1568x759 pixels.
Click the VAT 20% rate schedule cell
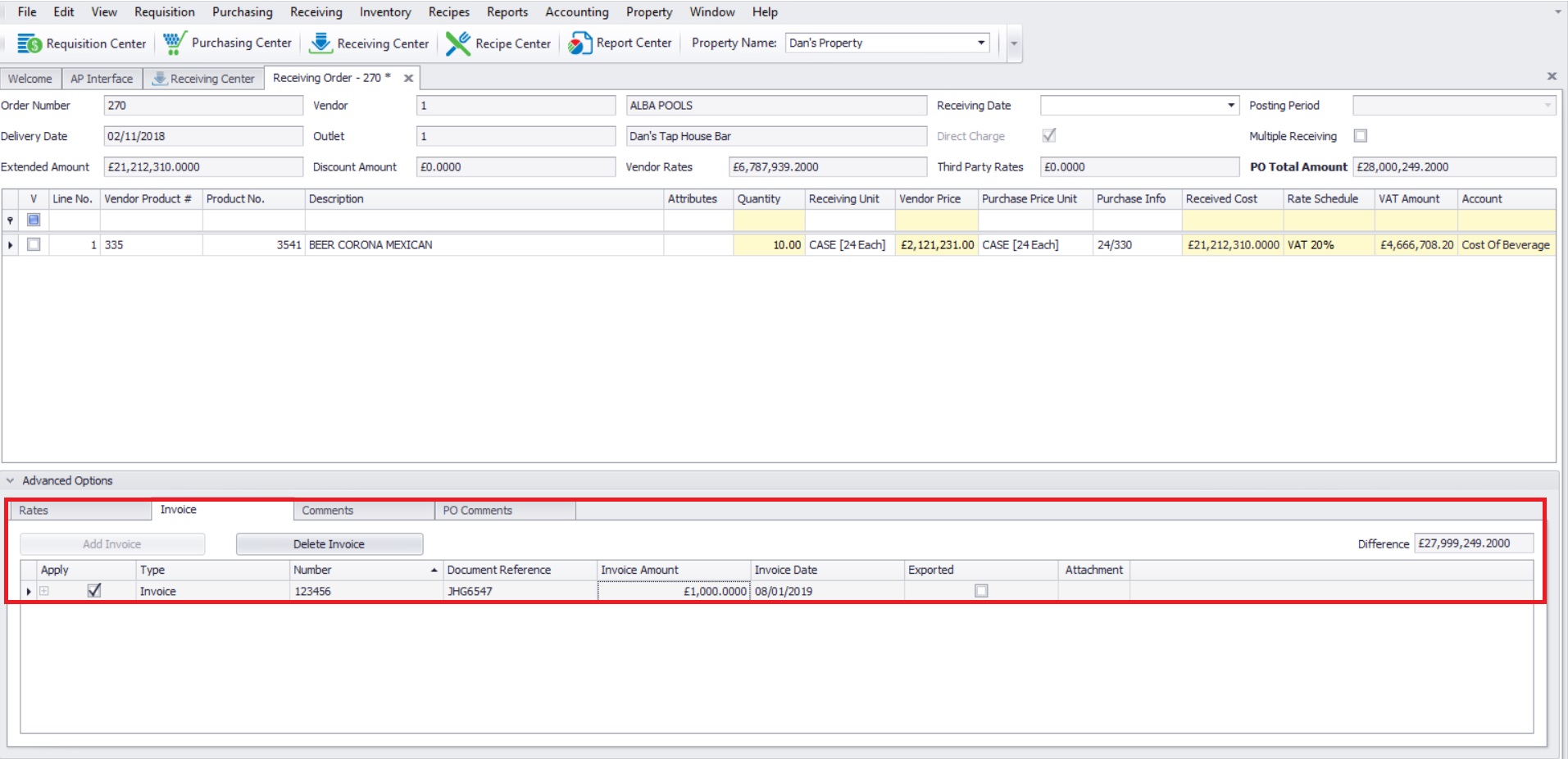coord(1329,244)
